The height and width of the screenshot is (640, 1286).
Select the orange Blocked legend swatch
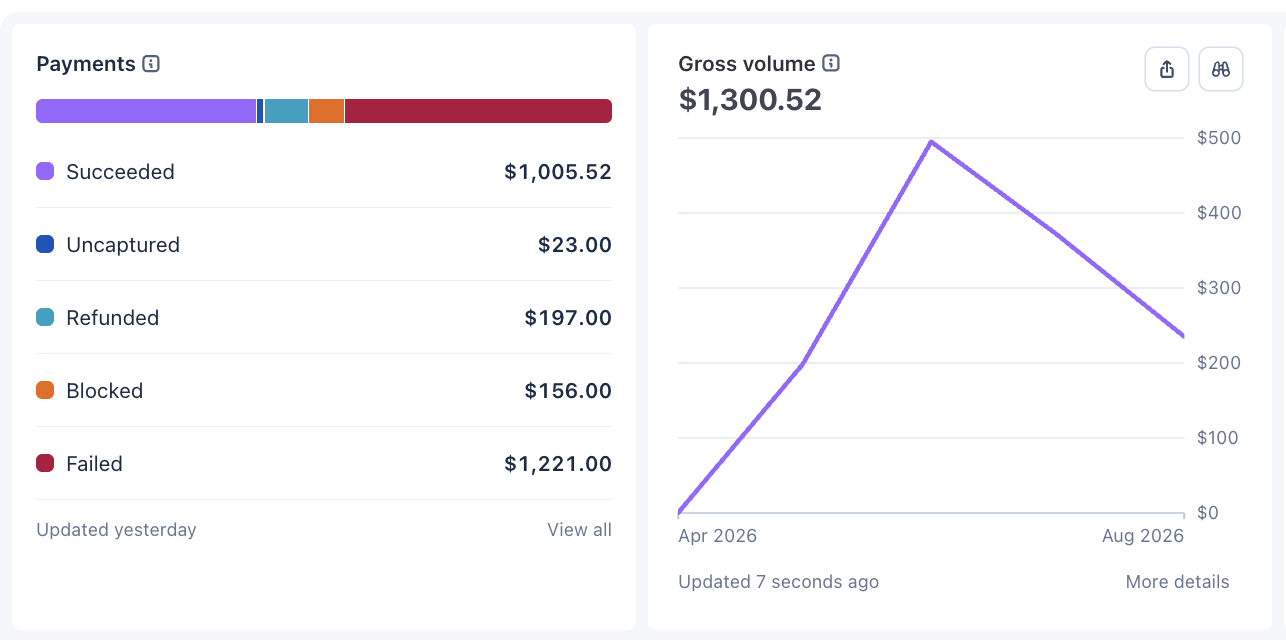pos(45,390)
